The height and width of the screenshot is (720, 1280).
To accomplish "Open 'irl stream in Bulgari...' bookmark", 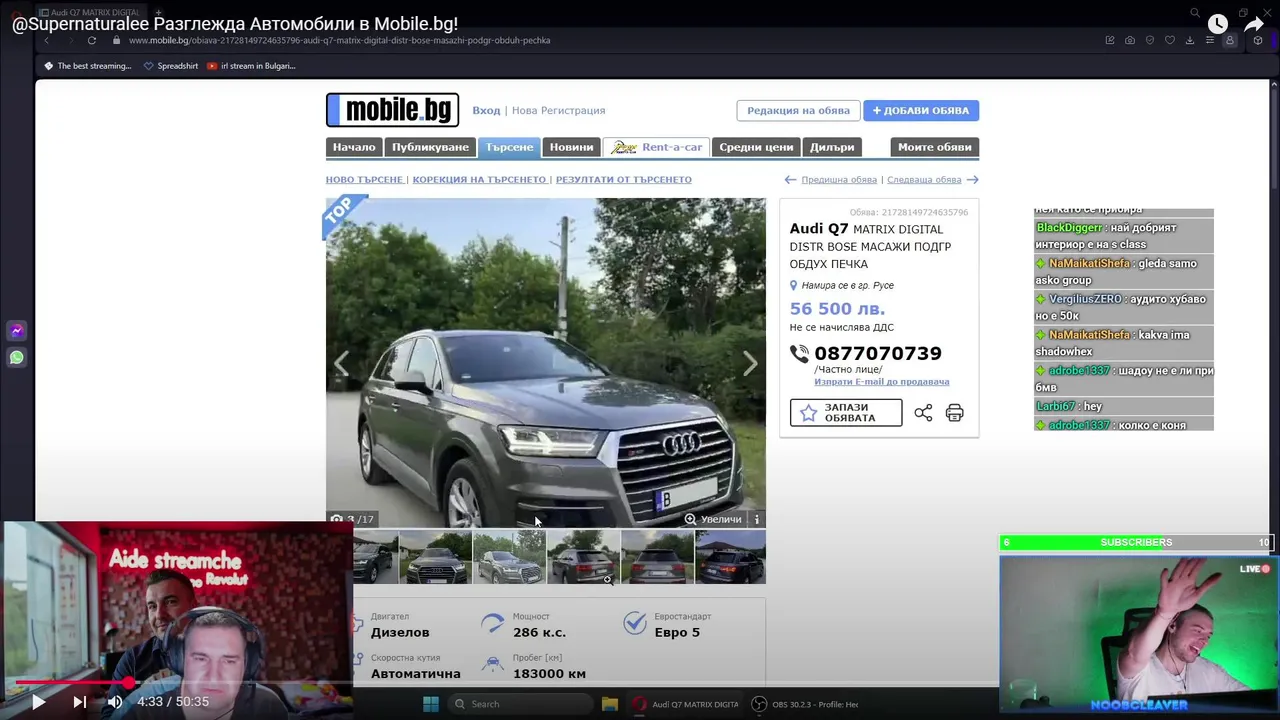I will (x=251, y=66).
